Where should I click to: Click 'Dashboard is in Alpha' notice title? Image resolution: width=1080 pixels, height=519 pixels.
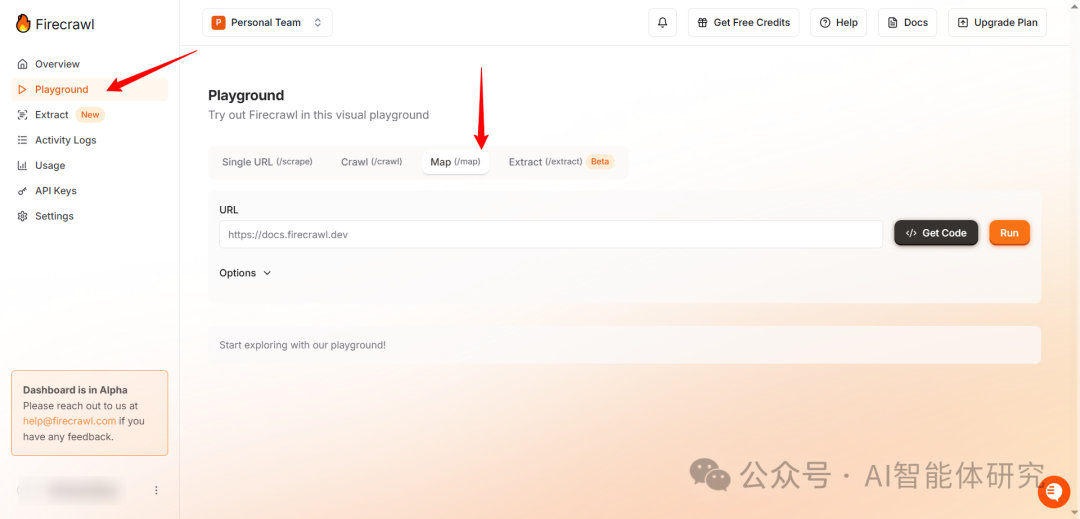[75, 390]
